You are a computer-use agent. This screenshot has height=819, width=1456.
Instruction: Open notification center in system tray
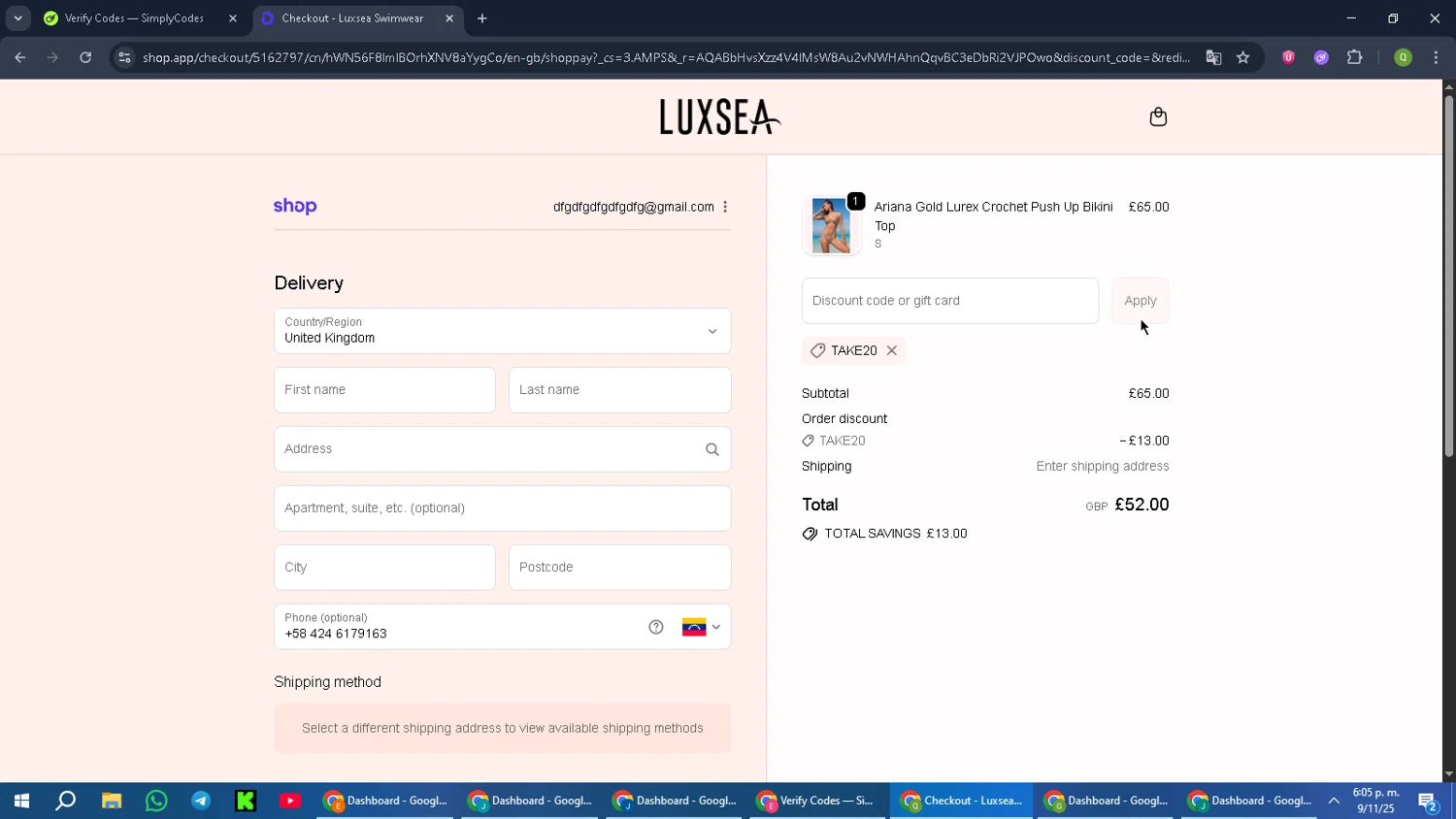1428,802
